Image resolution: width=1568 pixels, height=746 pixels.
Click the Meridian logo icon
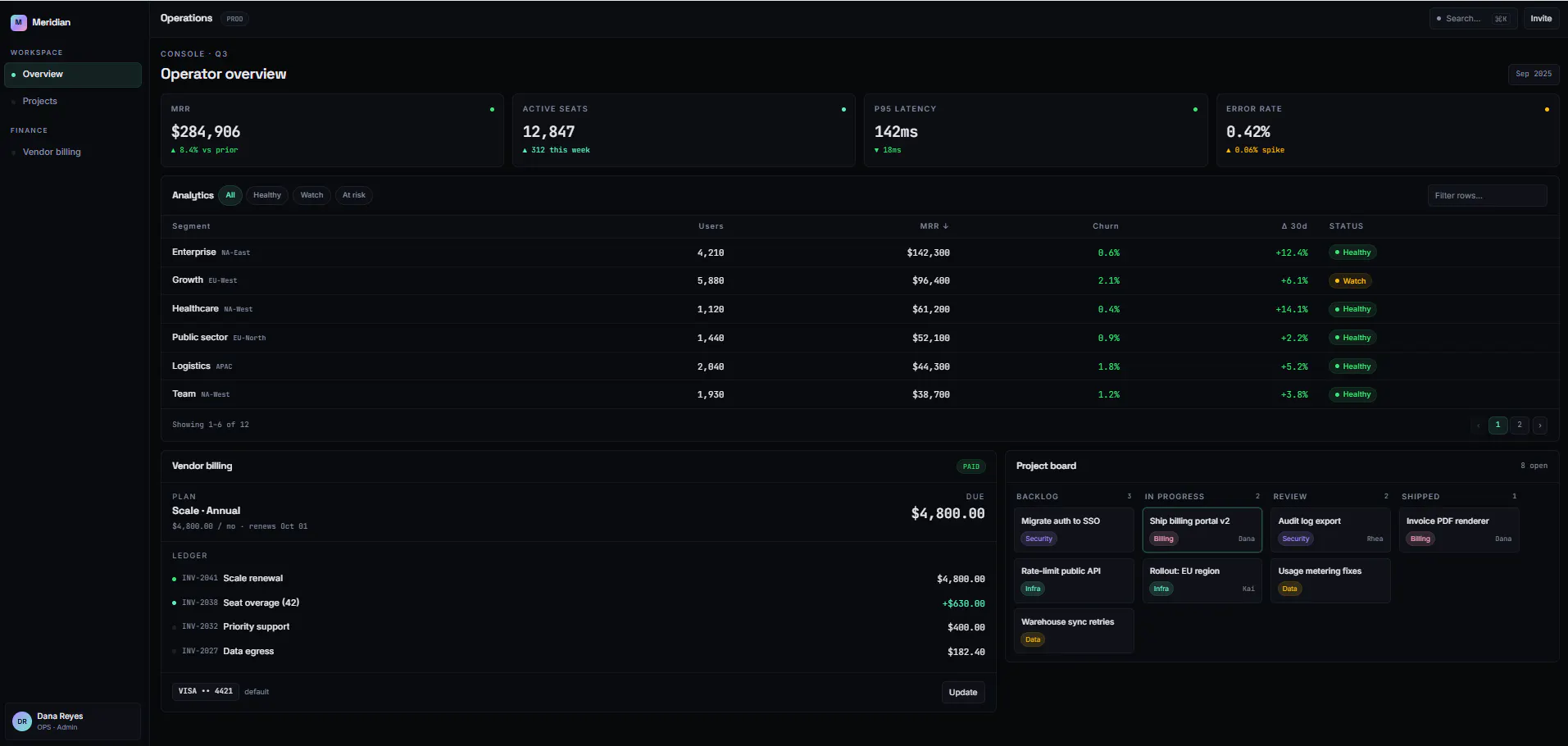(x=18, y=22)
